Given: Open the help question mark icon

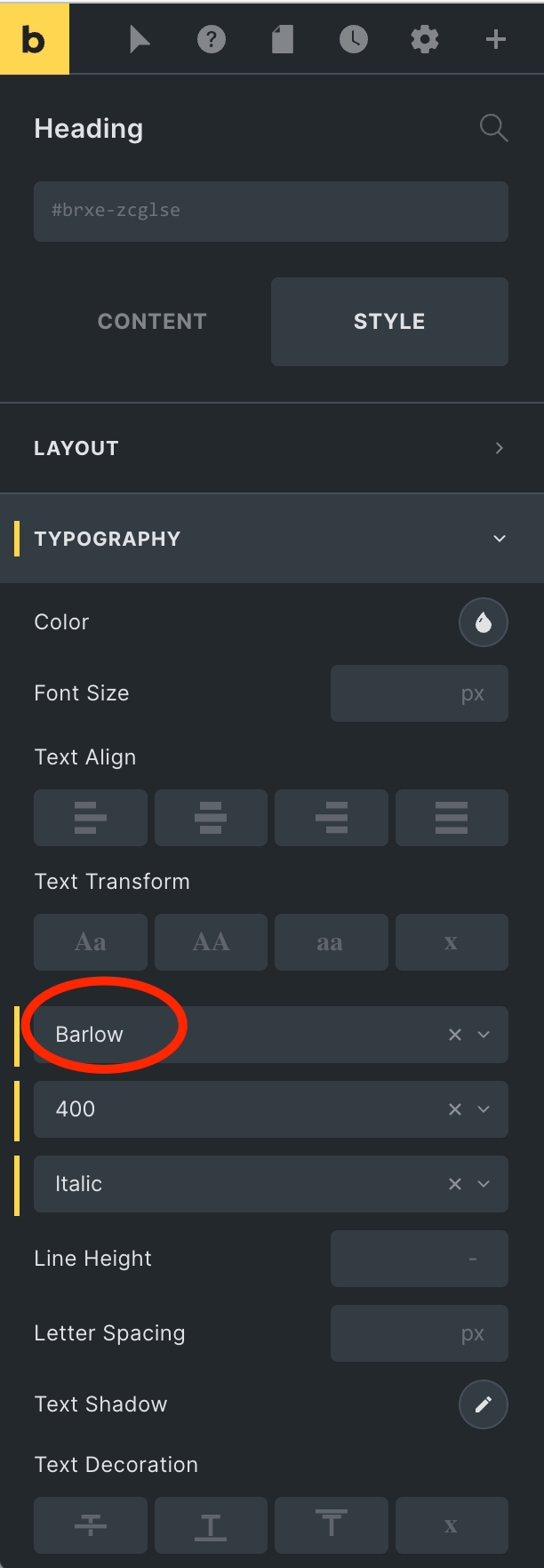Looking at the screenshot, I should pos(212,39).
